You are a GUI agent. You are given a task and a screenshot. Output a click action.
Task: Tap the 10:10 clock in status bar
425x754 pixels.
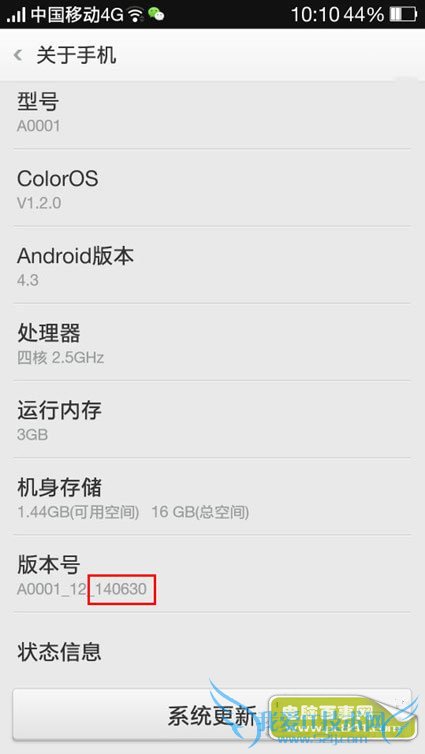316,15
